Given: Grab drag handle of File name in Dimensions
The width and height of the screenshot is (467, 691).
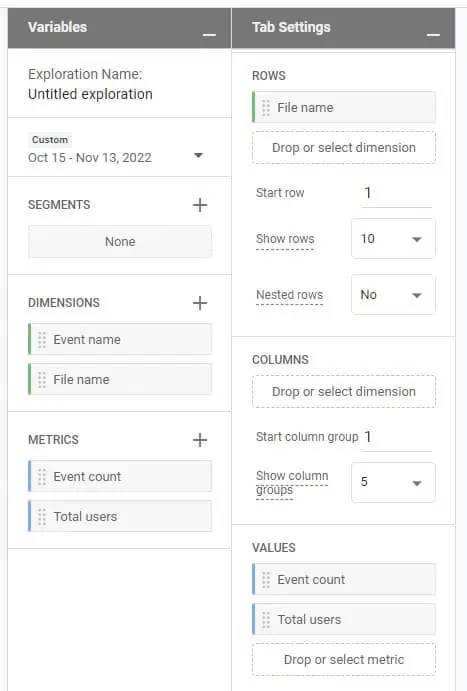Looking at the screenshot, I should (42, 379).
